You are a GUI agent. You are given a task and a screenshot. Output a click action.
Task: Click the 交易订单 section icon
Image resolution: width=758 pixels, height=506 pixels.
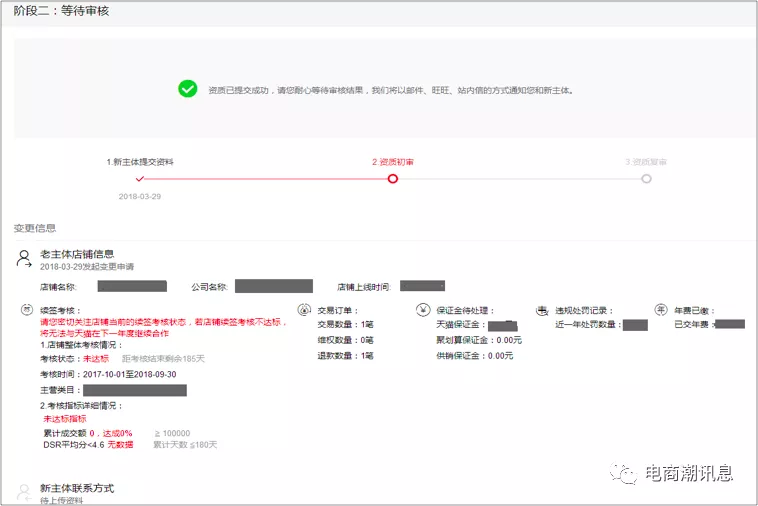point(305,310)
